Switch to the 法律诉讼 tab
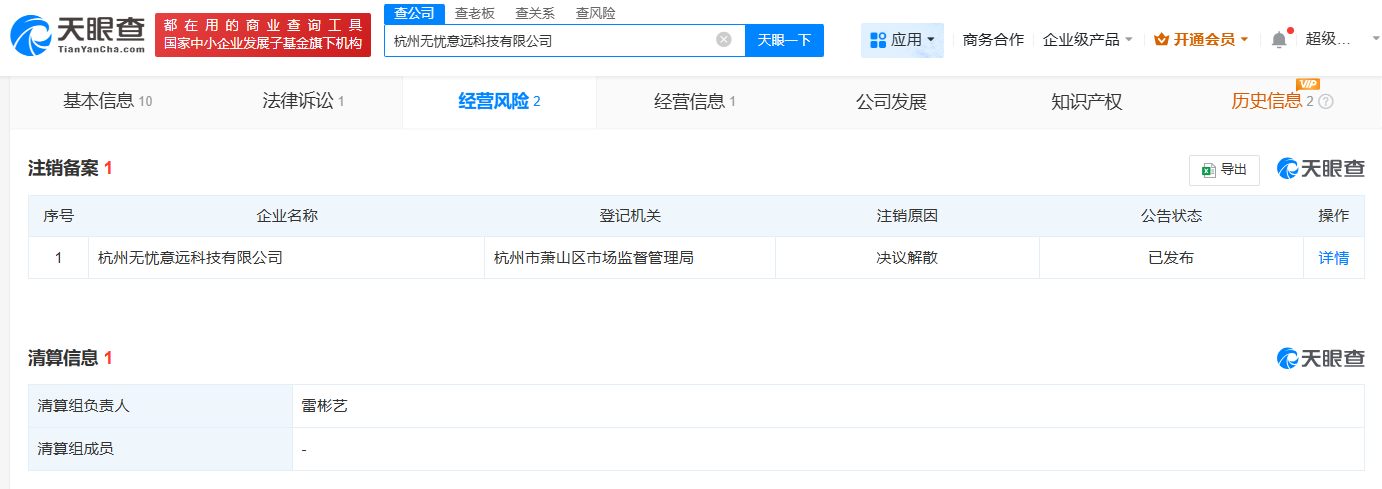This screenshot has width=1382, height=489. point(297,101)
